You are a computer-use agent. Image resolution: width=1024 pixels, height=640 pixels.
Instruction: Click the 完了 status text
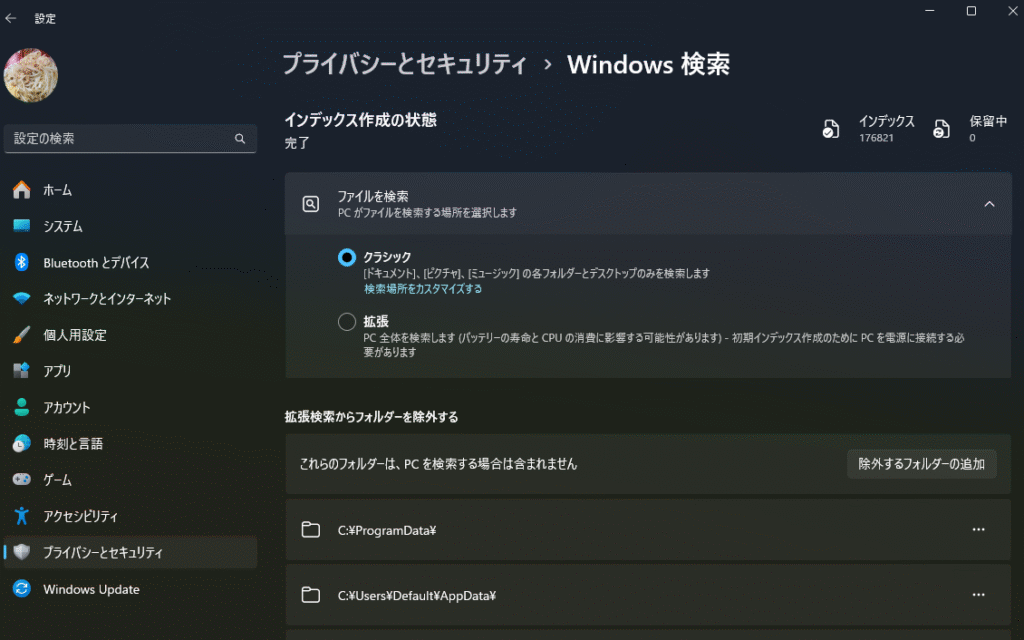coord(297,143)
